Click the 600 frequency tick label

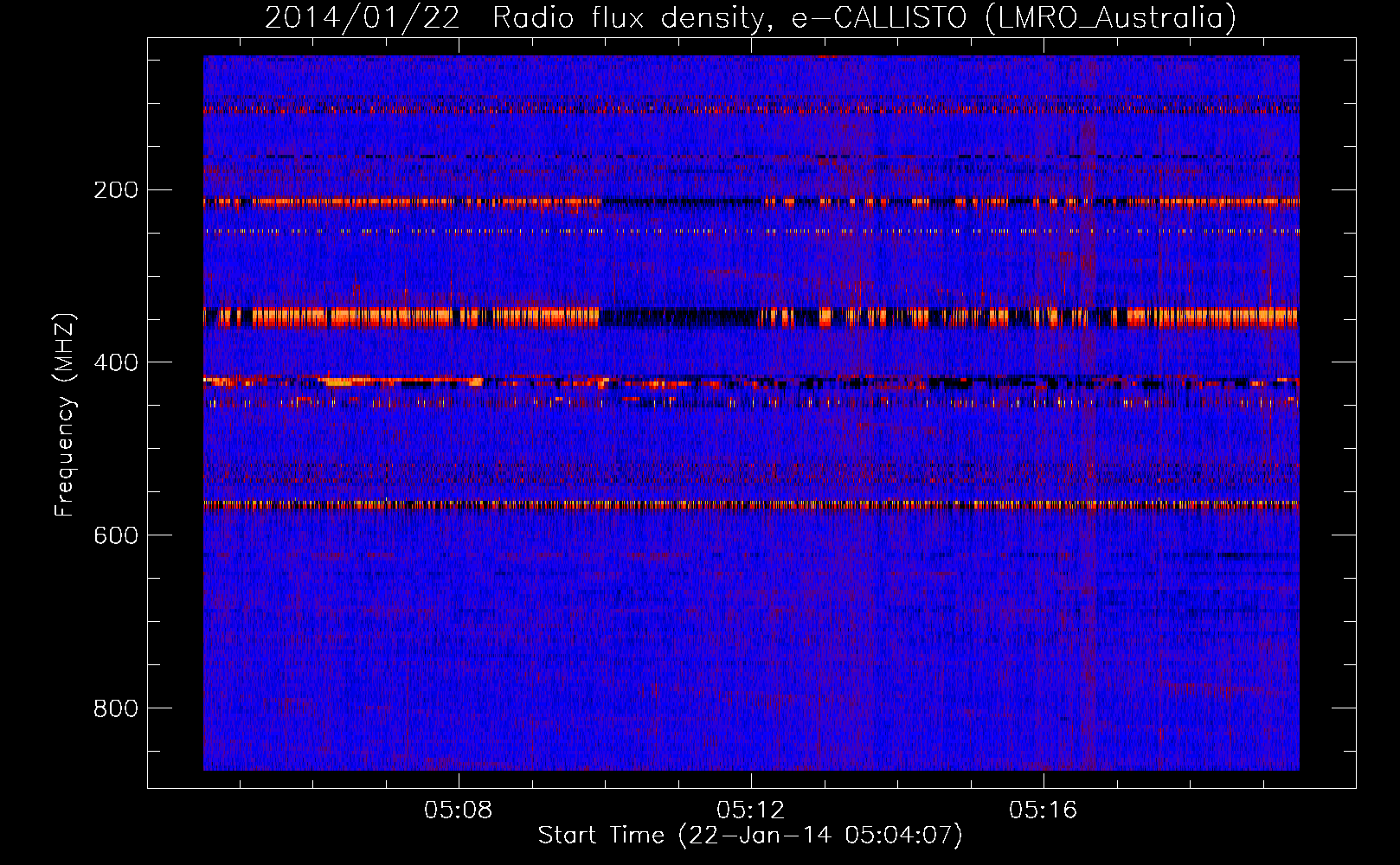tap(116, 535)
